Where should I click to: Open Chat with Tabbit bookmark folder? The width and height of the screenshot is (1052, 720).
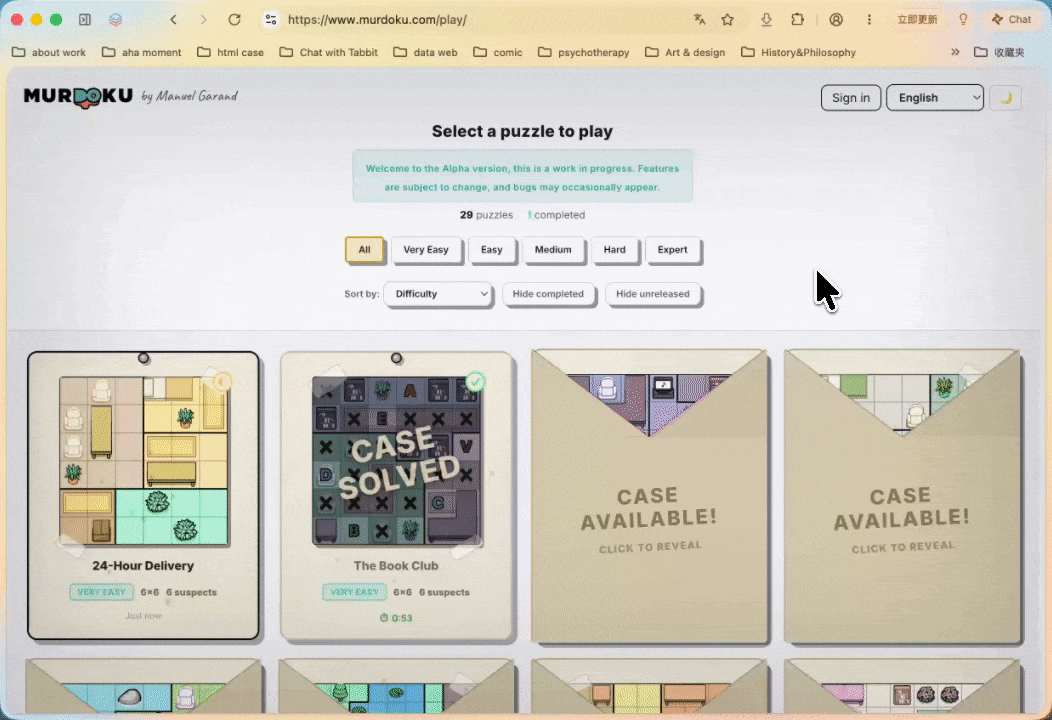click(329, 52)
